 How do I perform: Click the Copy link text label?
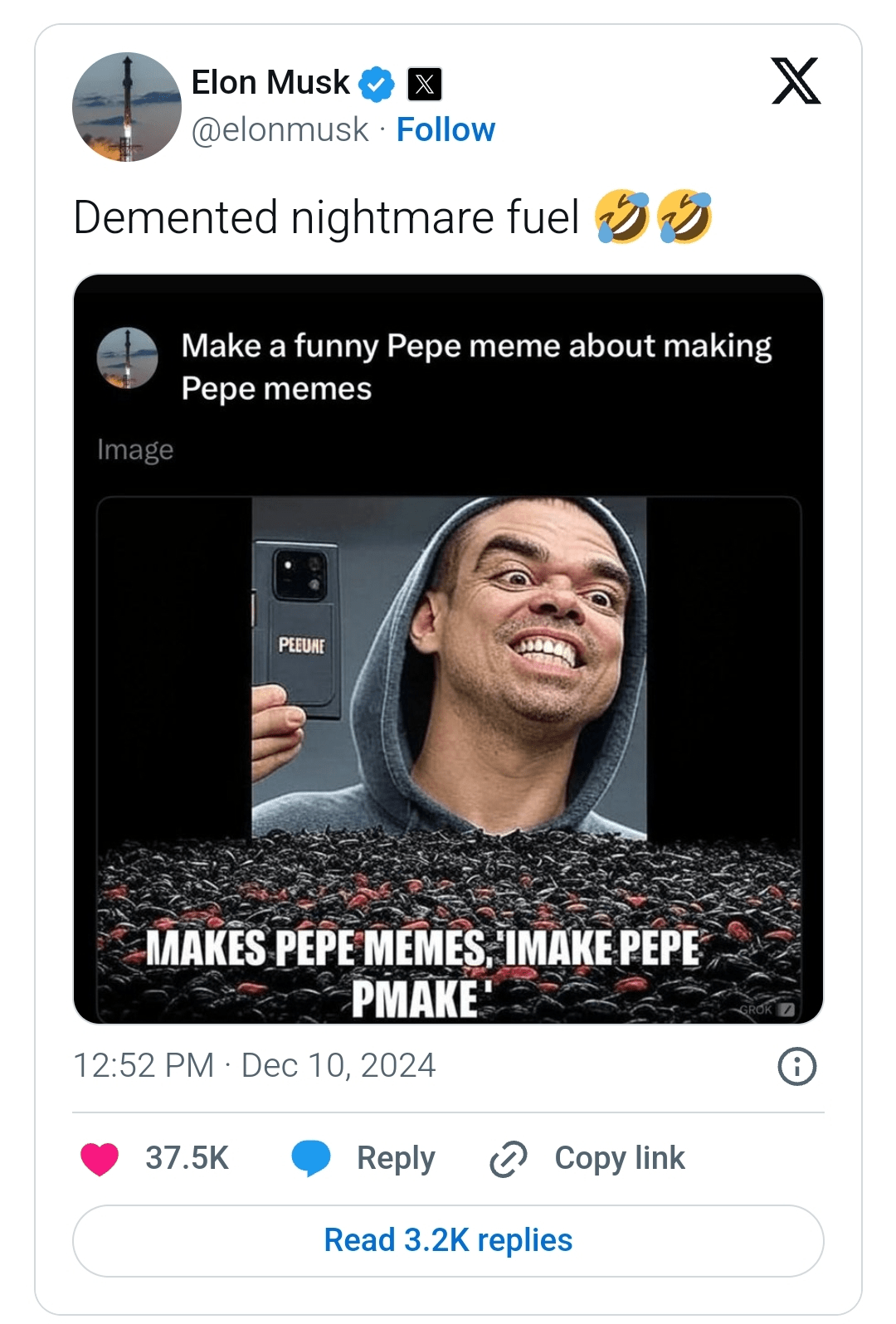[619, 1158]
